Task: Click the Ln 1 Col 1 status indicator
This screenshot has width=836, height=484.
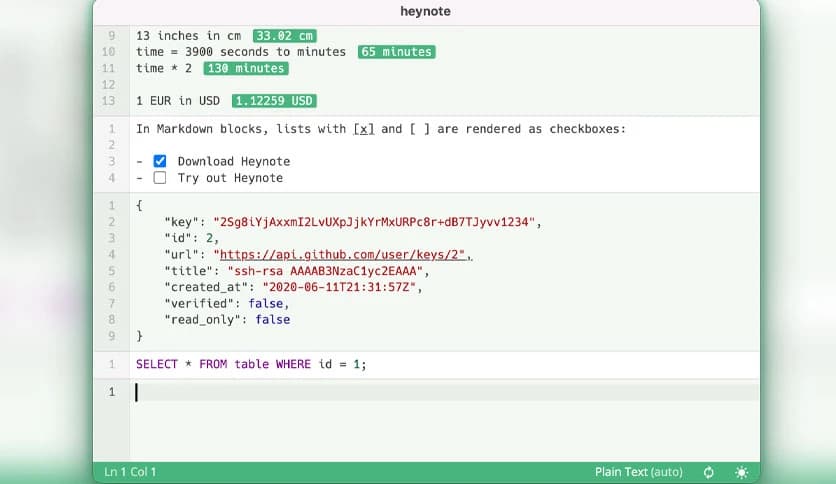Action: click(x=130, y=472)
